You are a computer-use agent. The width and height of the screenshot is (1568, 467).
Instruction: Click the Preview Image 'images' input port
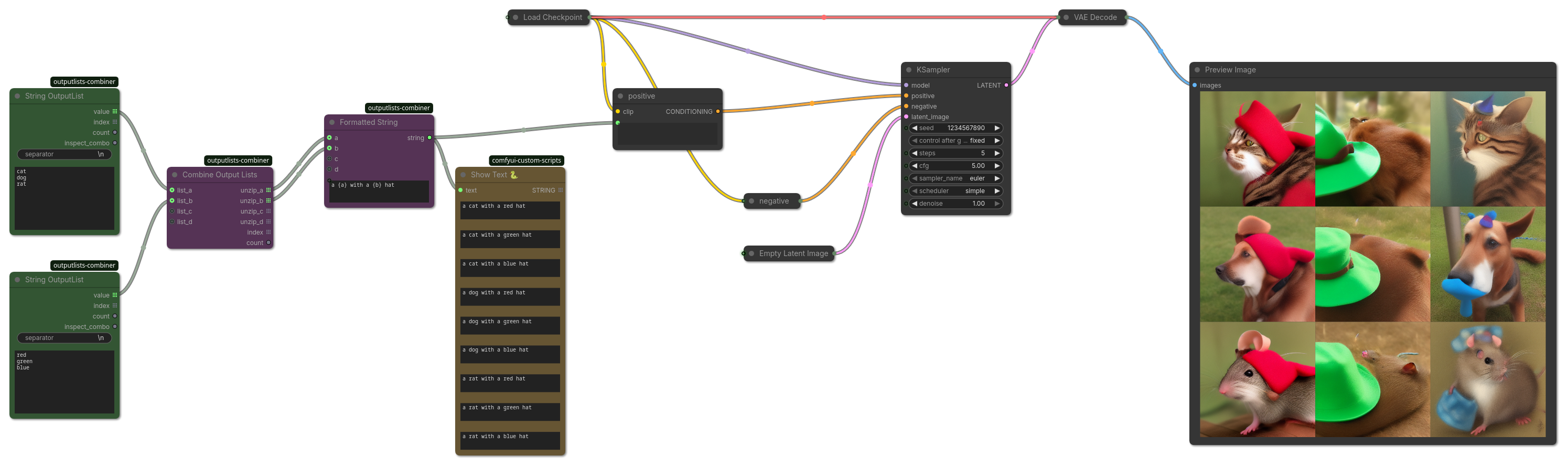[x=1195, y=85]
